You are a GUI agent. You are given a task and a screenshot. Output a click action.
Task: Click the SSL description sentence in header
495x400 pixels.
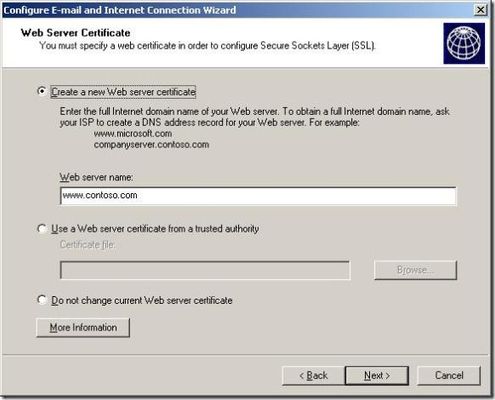208,45
